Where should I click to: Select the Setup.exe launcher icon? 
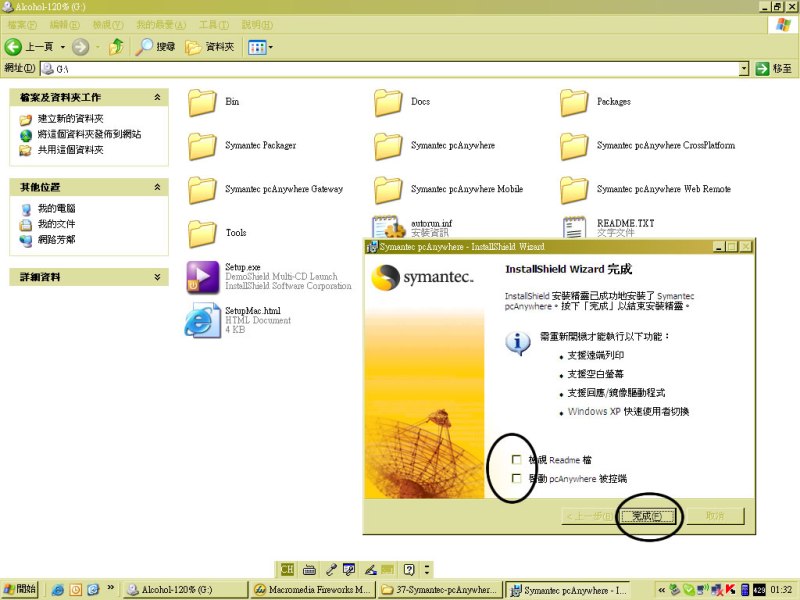203,277
